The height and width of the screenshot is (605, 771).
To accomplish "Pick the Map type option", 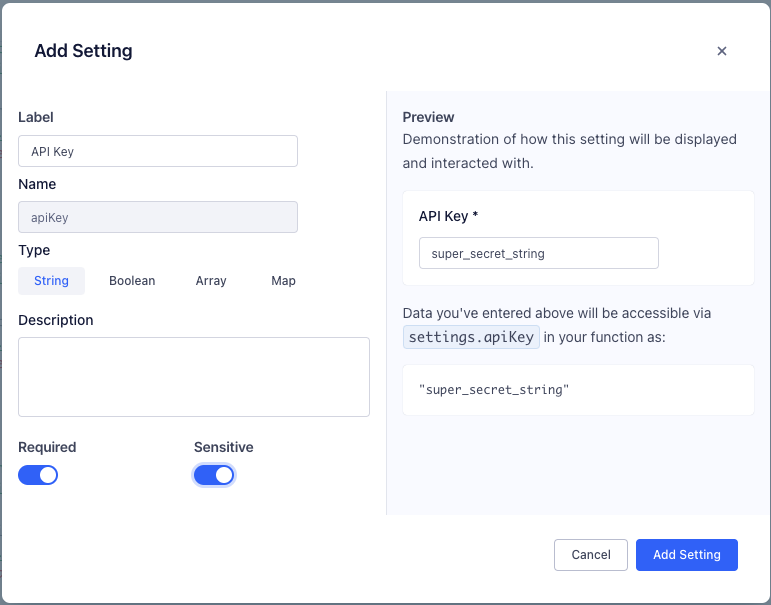I will click(283, 281).
